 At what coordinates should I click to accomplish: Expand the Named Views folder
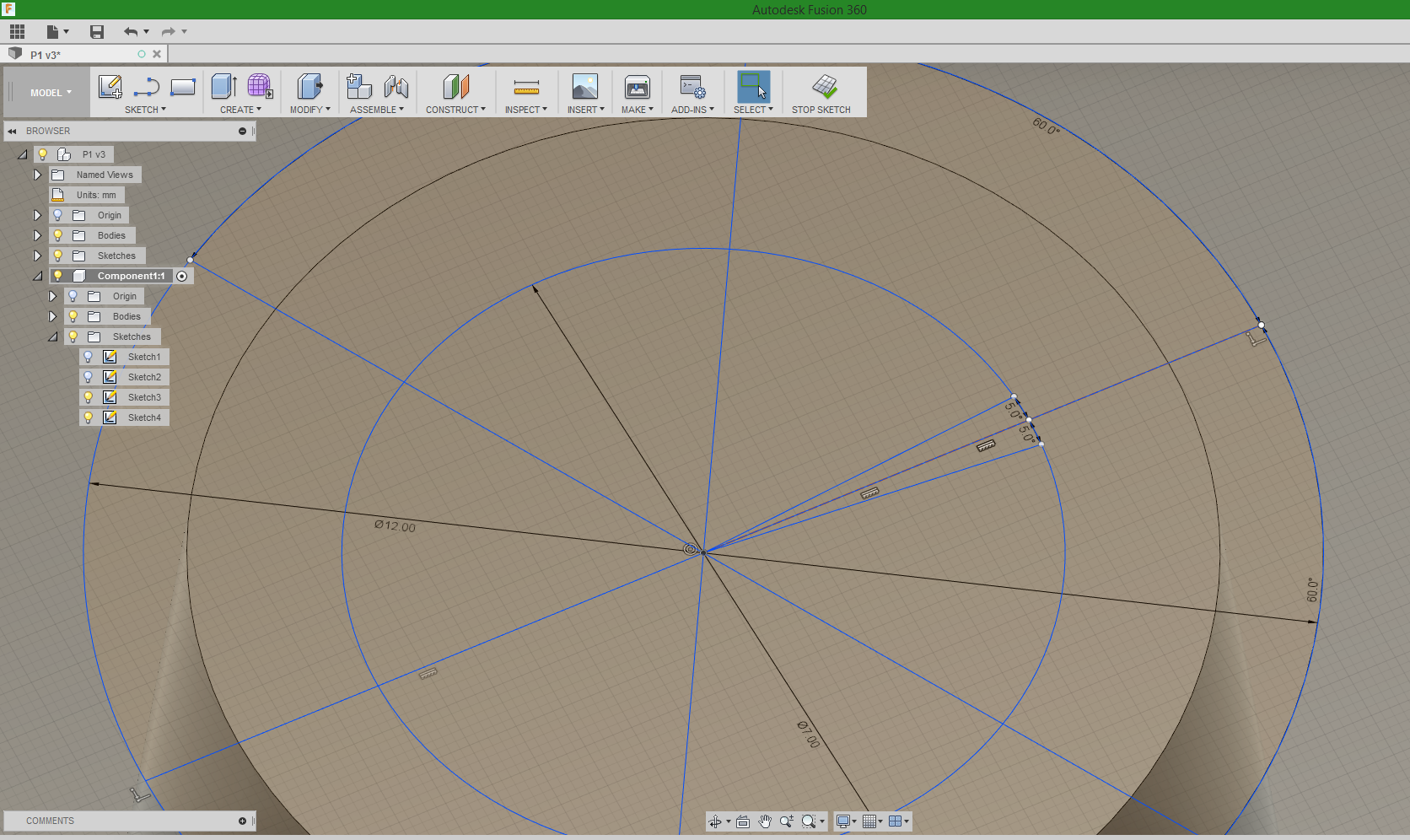tap(37, 175)
